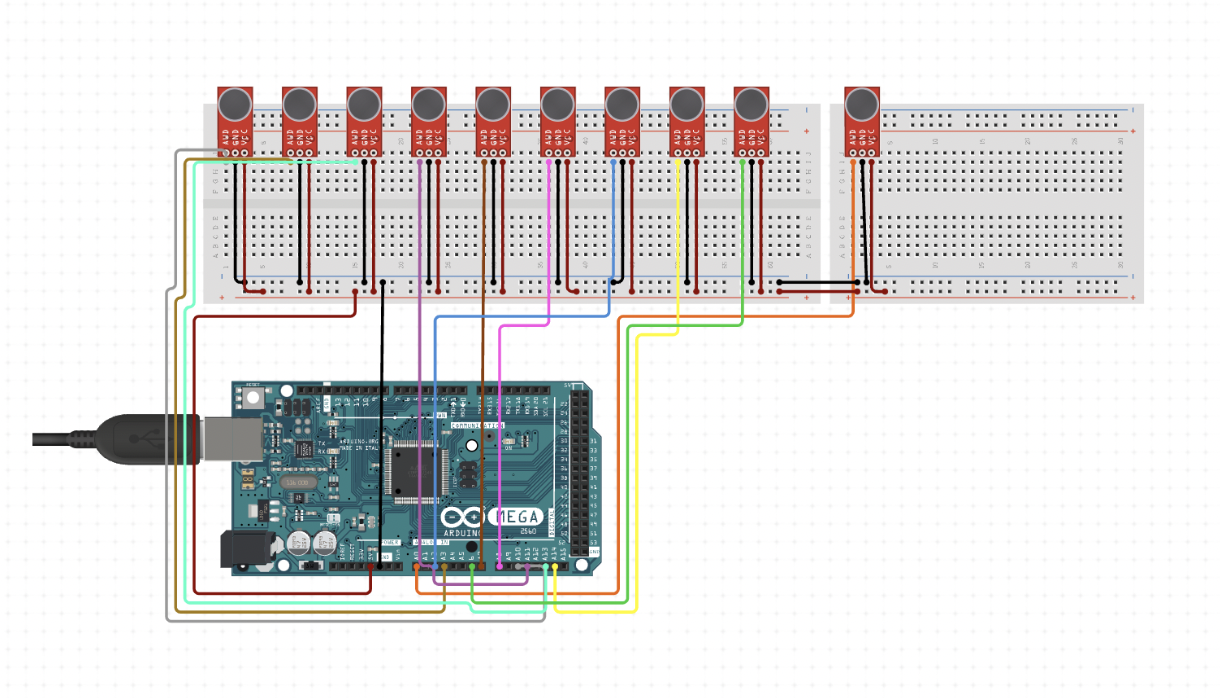The width and height of the screenshot is (1220, 698).
Task: Click the USB plug connected to the Arduino
Action: coord(150,440)
